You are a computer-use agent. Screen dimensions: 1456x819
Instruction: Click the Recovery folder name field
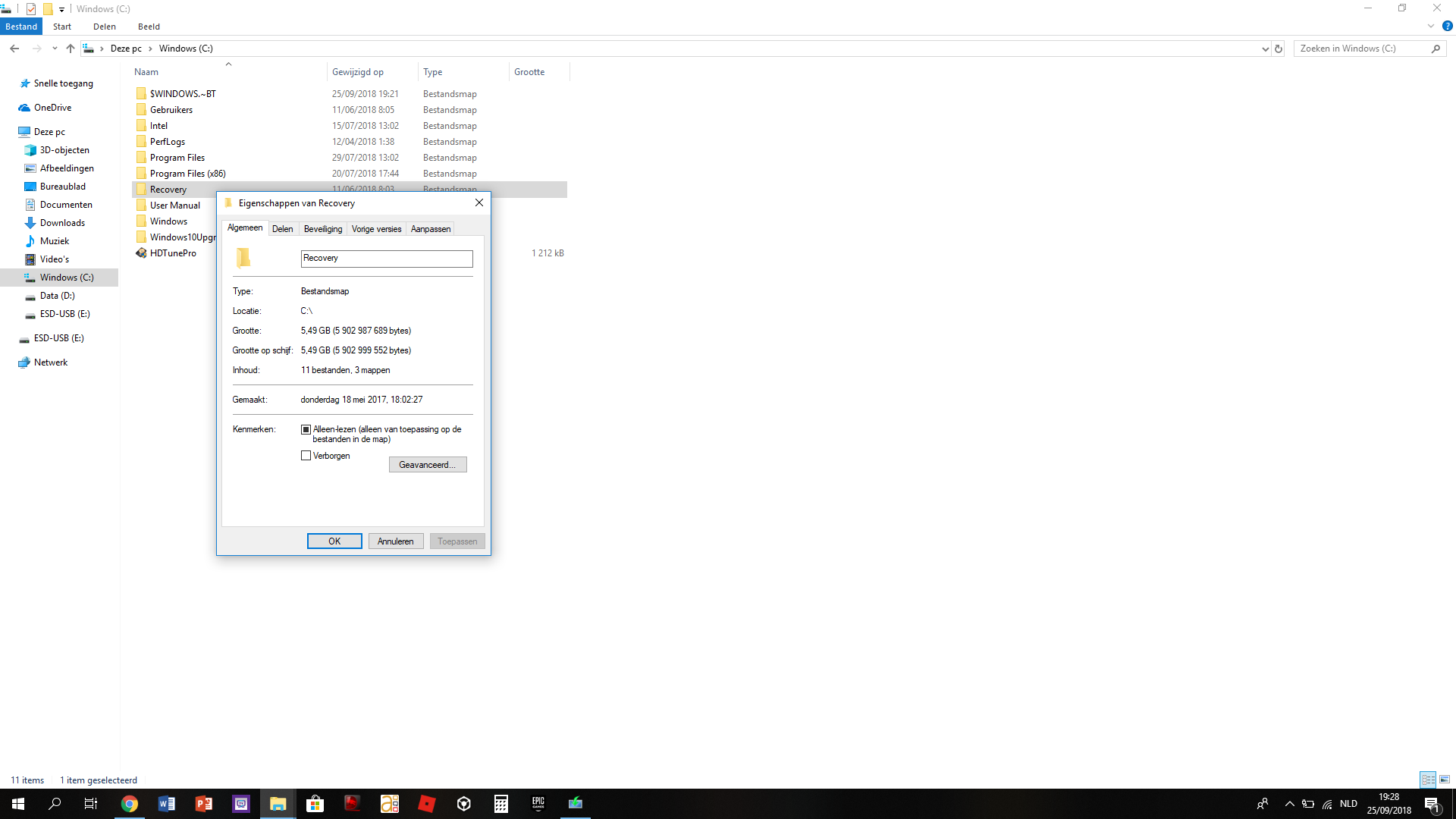coord(387,259)
